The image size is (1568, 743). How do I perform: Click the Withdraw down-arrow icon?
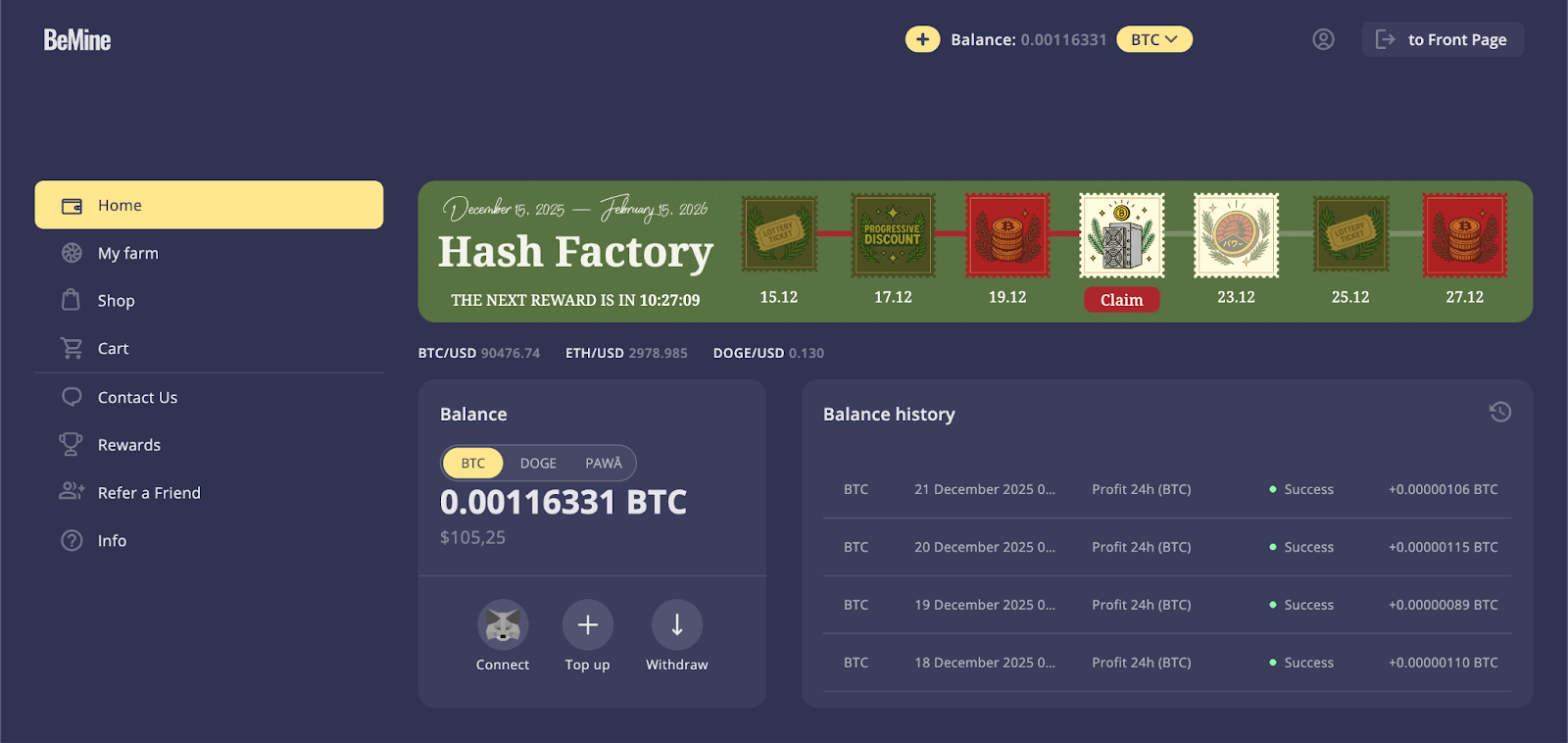(677, 624)
